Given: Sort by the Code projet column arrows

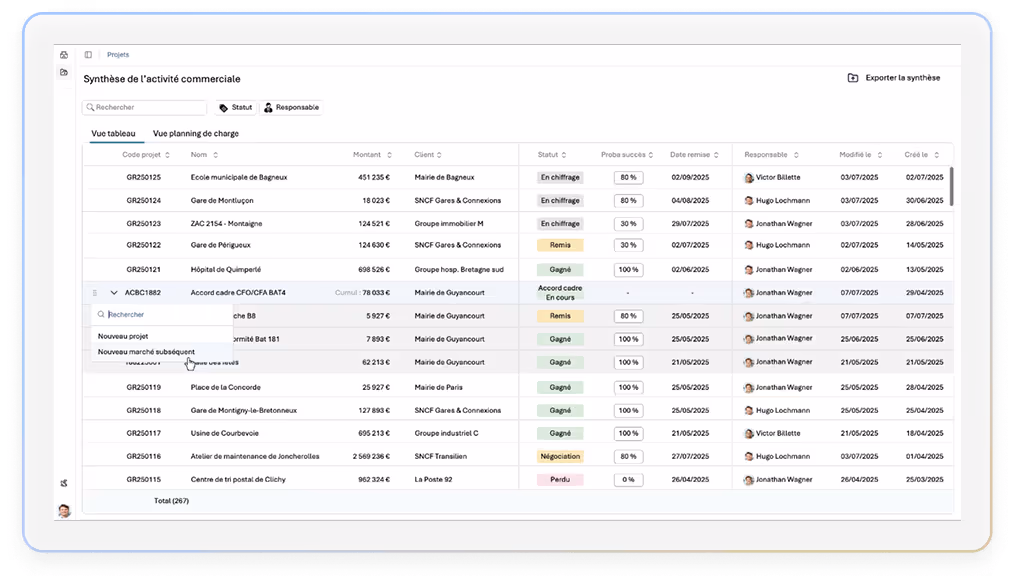Looking at the screenshot, I should [167, 155].
